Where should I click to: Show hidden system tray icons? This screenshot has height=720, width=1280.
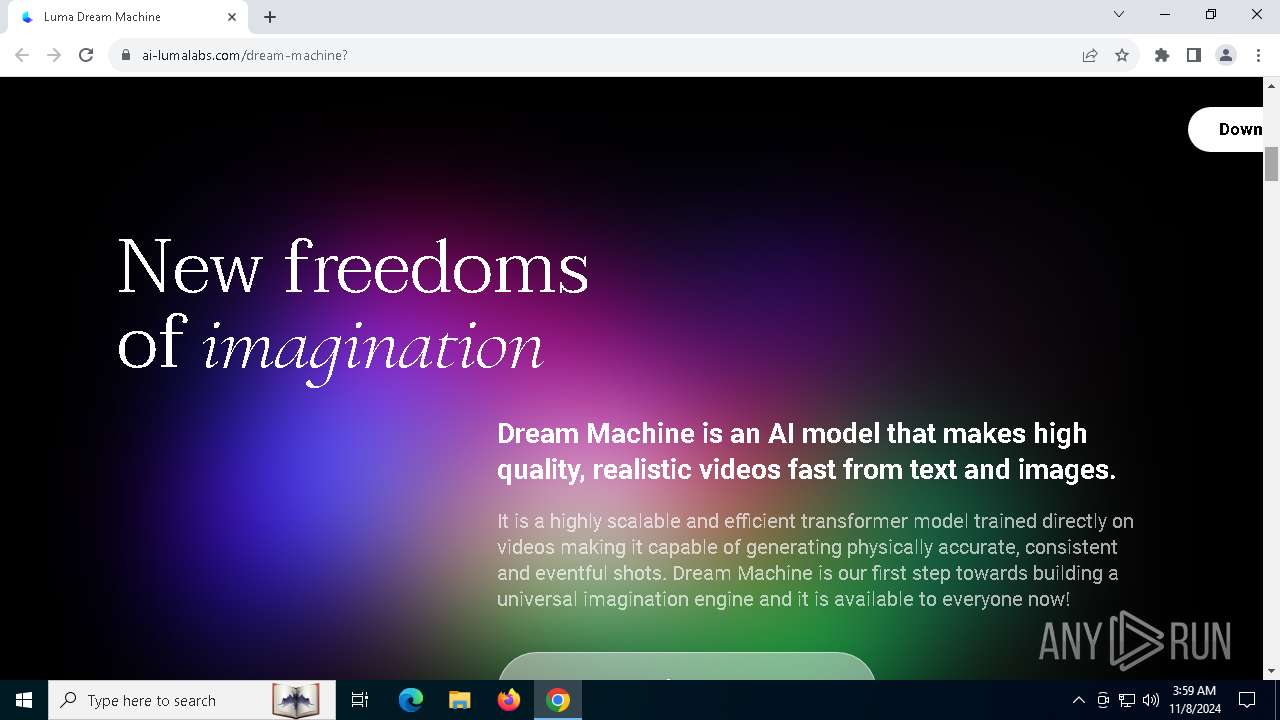tap(1078, 700)
